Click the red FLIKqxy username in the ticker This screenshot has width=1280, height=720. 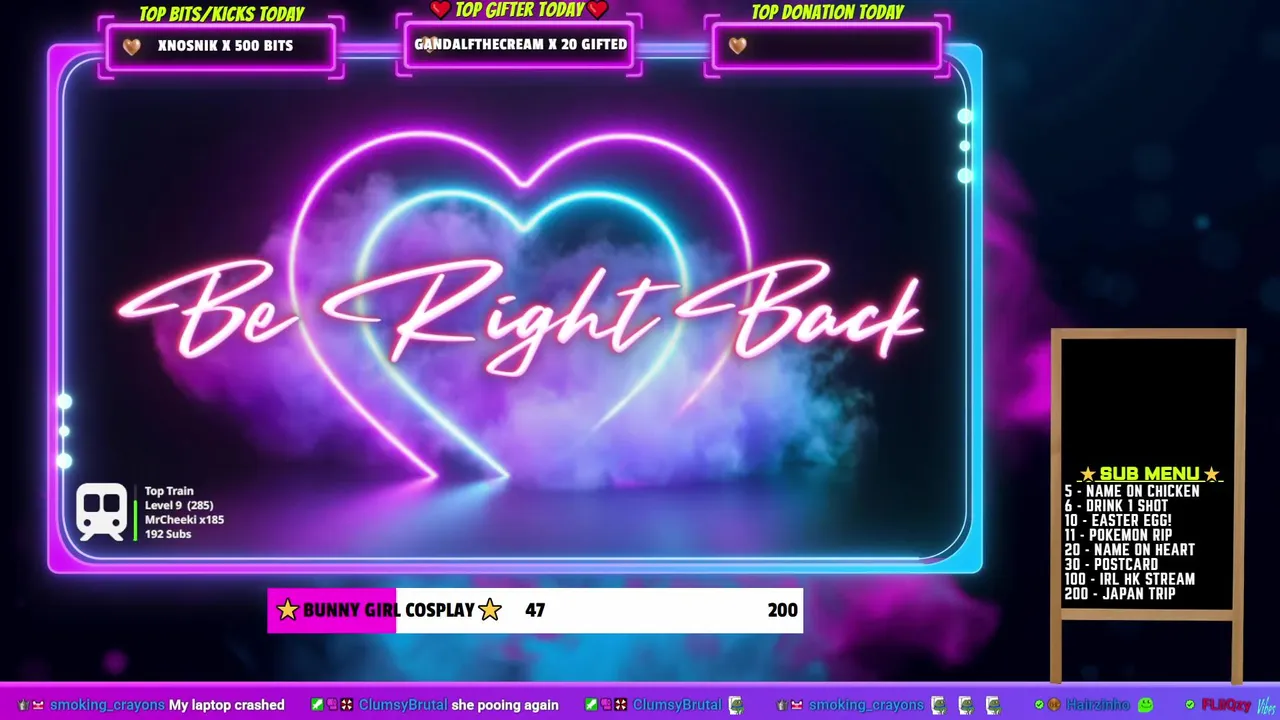(1226, 705)
